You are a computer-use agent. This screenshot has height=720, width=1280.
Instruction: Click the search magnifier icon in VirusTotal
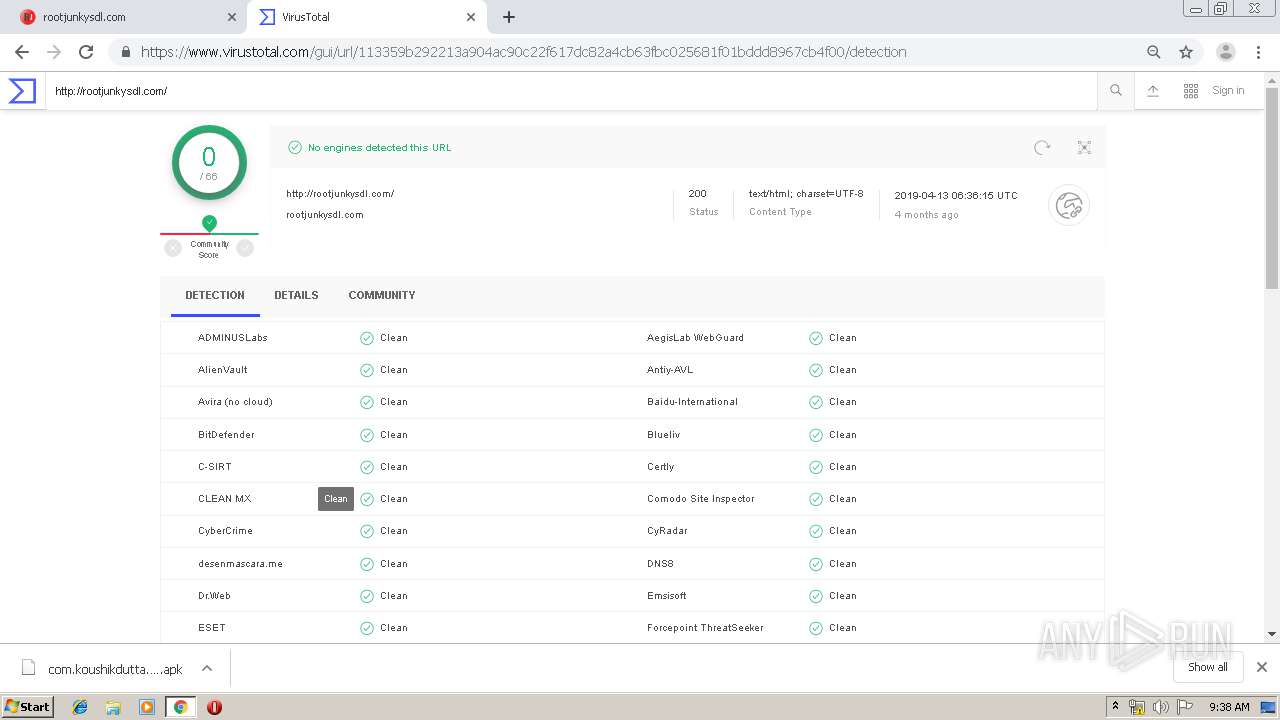tap(1116, 91)
